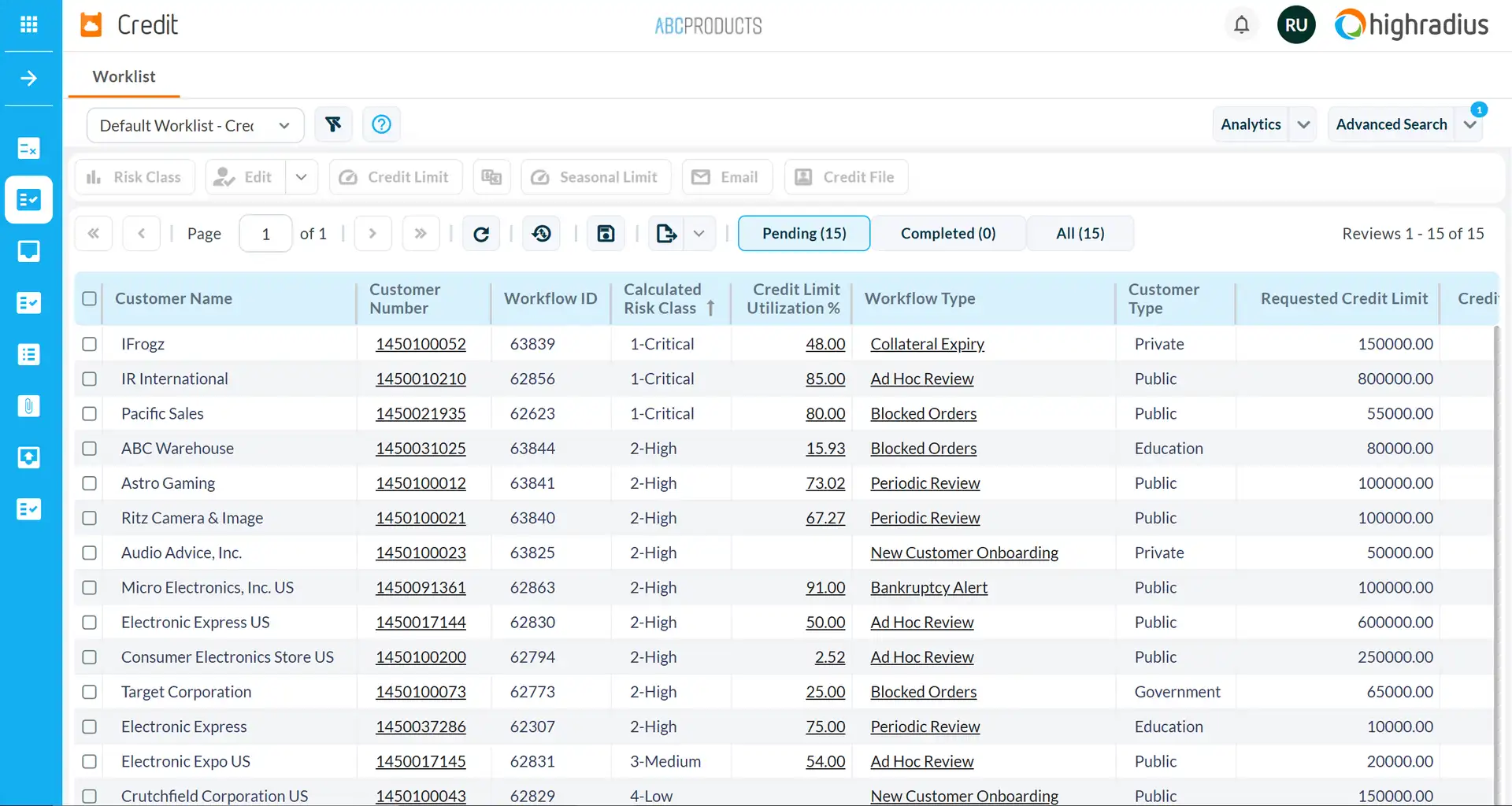
Task: Open the notifications bell
Action: pyautogui.click(x=1241, y=24)
